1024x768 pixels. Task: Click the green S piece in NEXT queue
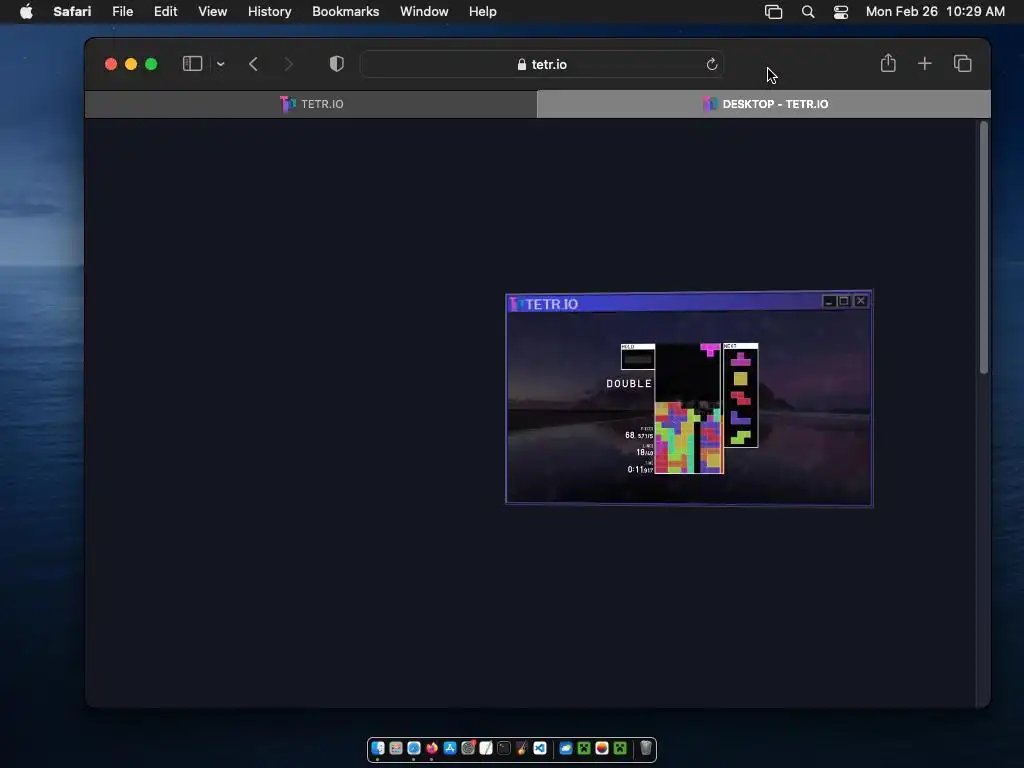click(740, 437)
